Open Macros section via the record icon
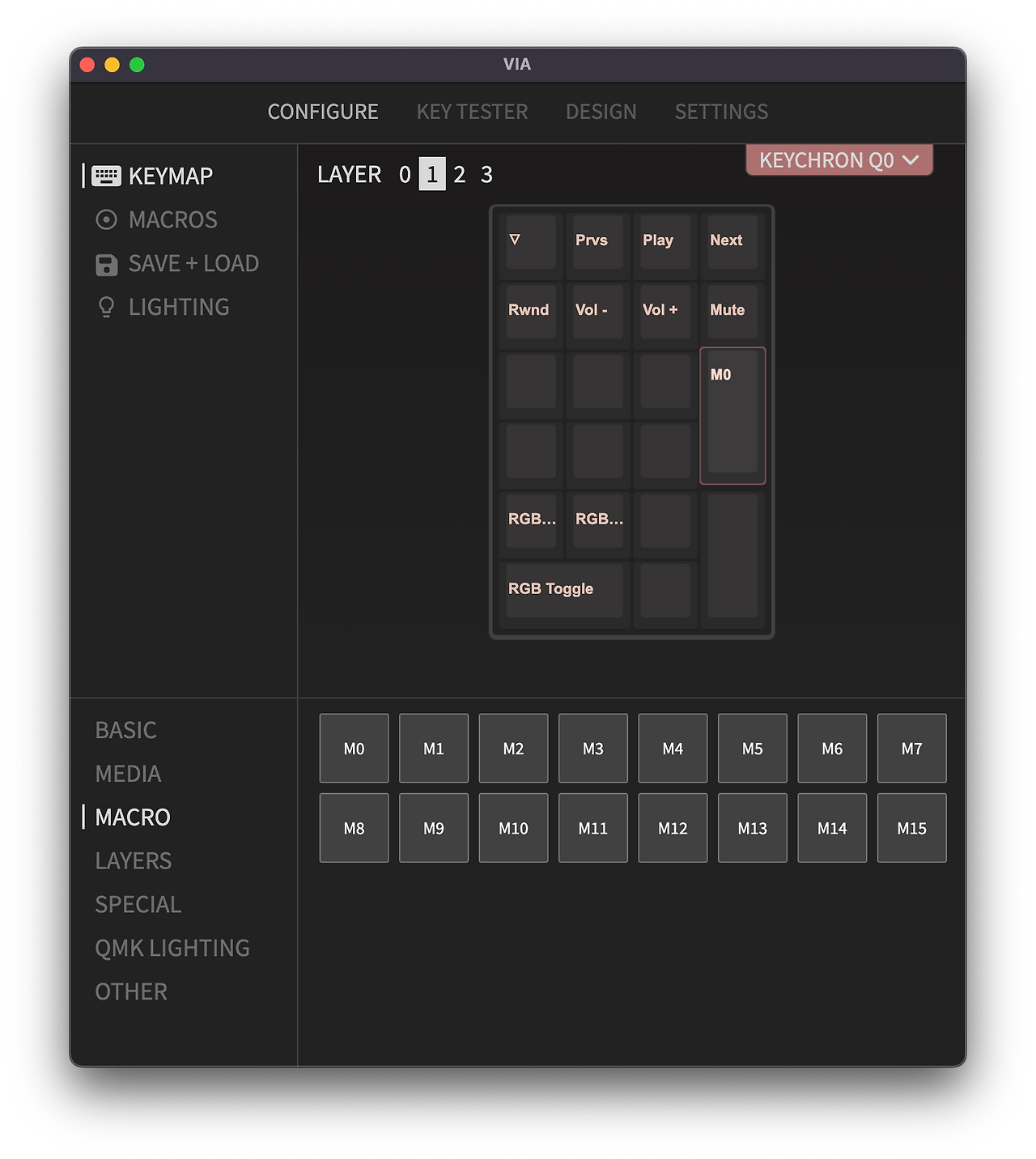This screenshot has height=1159, width=1036. pos(106,219)
